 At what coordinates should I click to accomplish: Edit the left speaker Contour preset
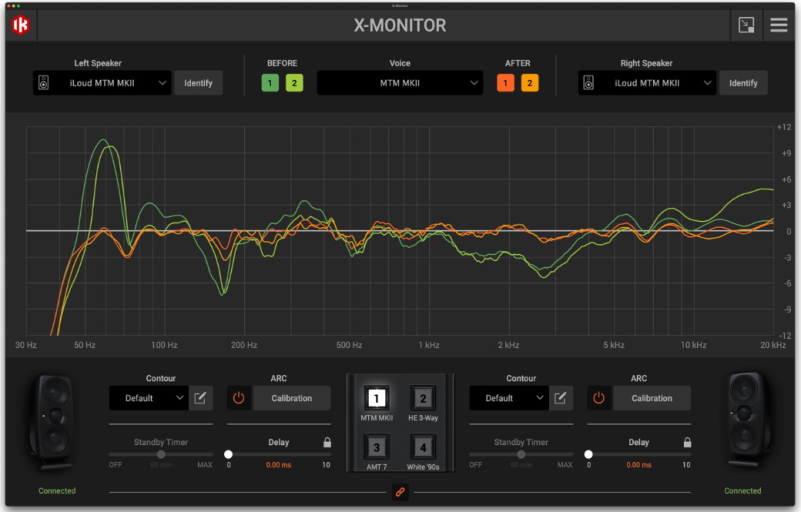(x=200, y=398)
